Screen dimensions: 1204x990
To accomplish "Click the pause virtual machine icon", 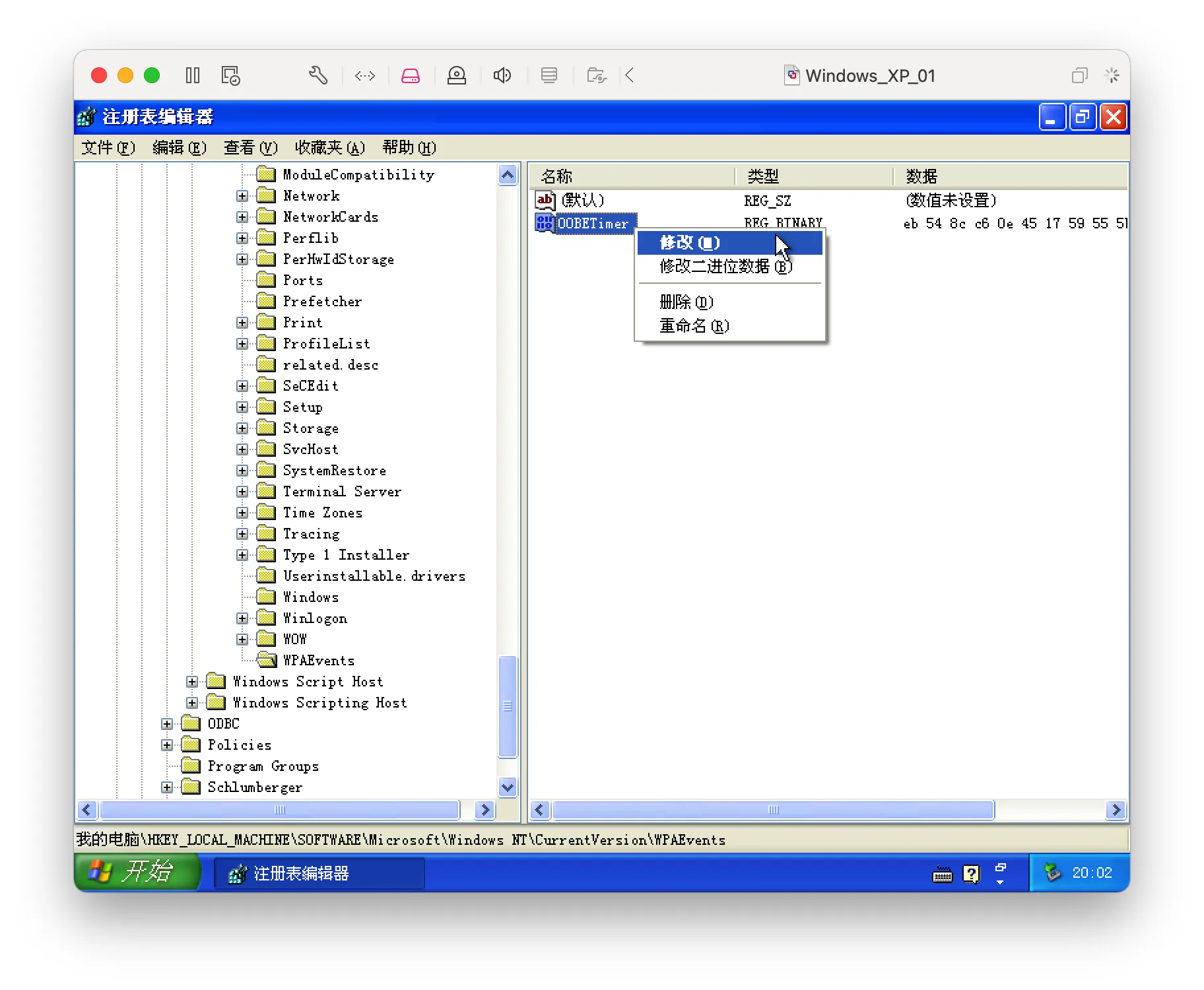I will click(x=193, y=75).
